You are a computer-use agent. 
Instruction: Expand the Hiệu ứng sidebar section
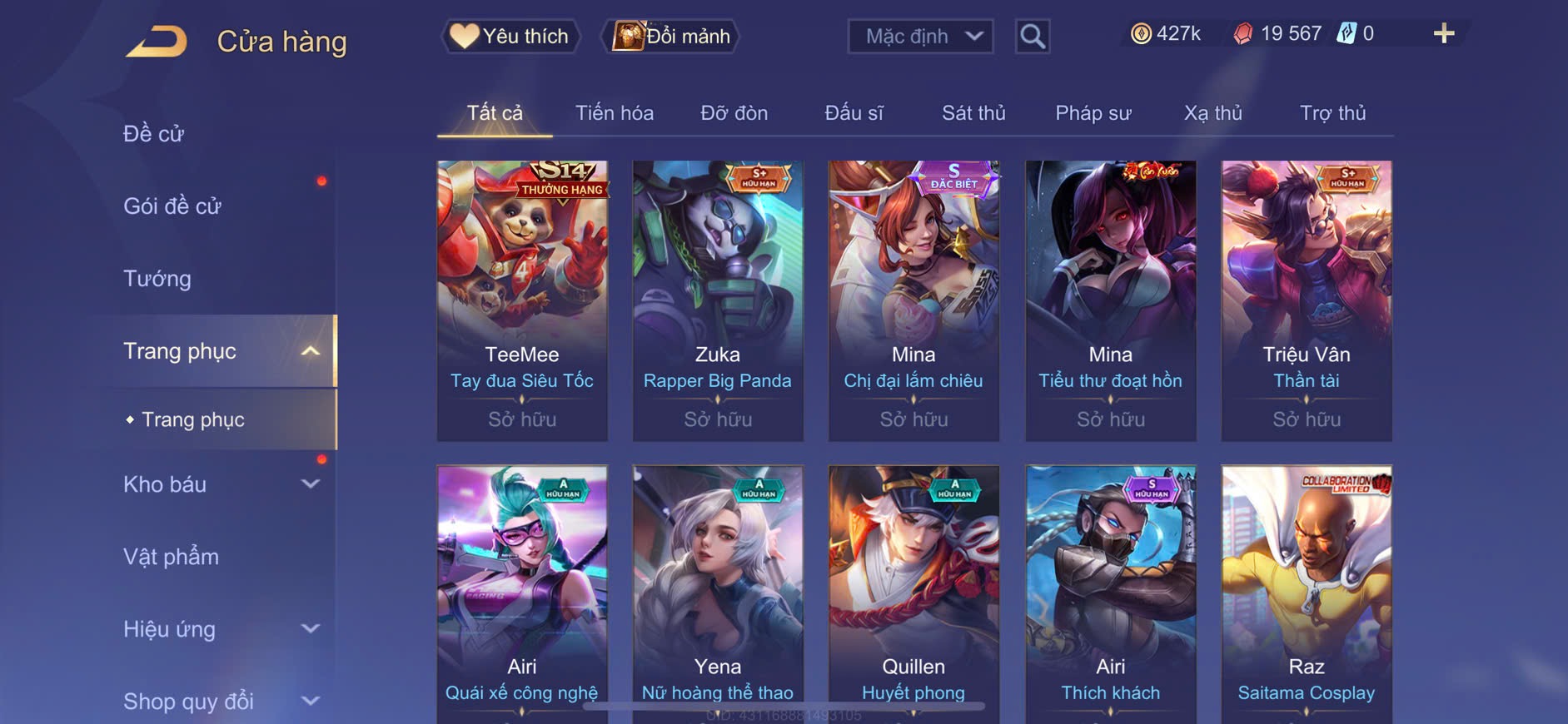pyautogui.click(x=311, y=629)
